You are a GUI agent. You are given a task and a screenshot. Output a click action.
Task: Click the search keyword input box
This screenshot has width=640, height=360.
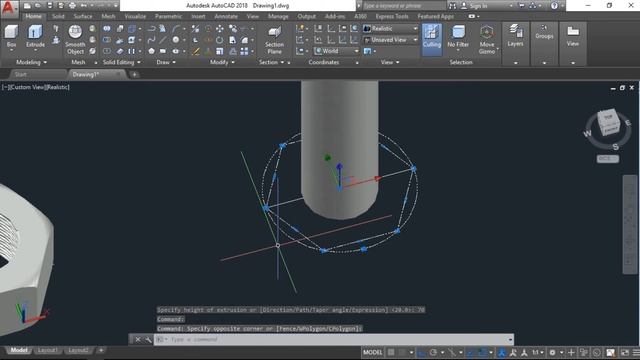[x=404, y=6]
